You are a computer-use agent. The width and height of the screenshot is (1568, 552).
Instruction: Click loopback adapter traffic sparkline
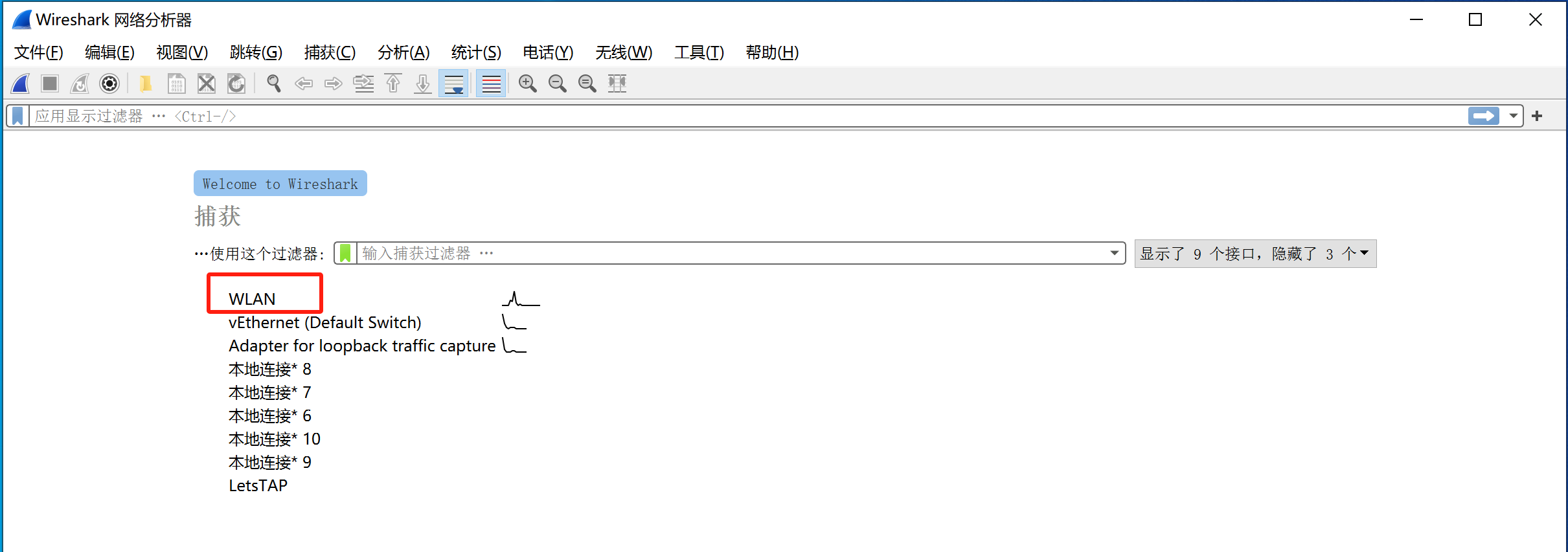click(514, 346)
